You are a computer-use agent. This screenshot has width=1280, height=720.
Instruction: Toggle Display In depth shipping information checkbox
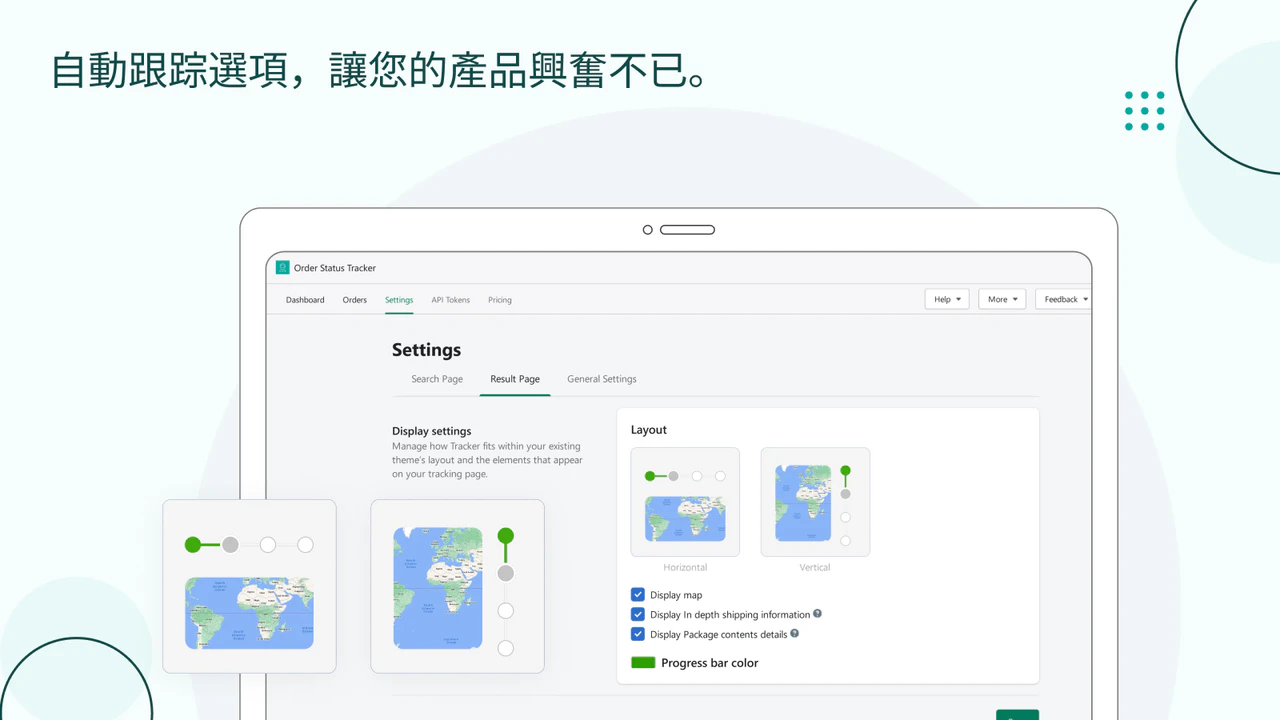click(x=638, y=614)
